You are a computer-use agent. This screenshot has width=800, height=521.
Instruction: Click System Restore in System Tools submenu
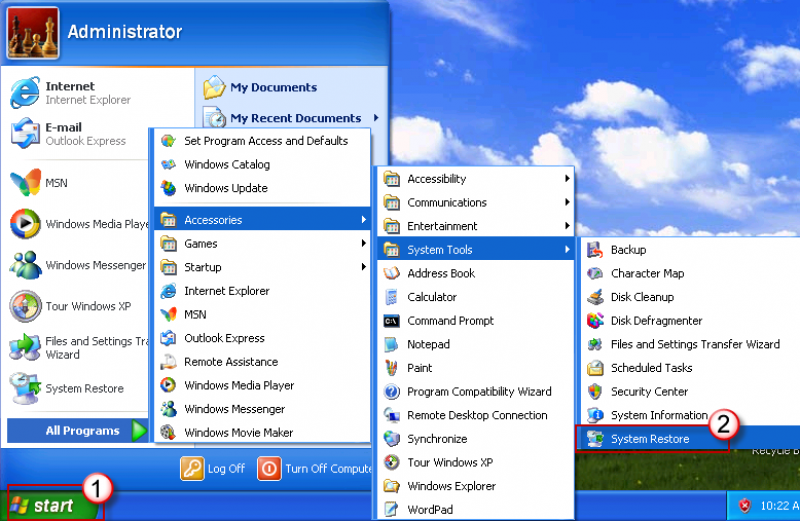tap(687, 439)
